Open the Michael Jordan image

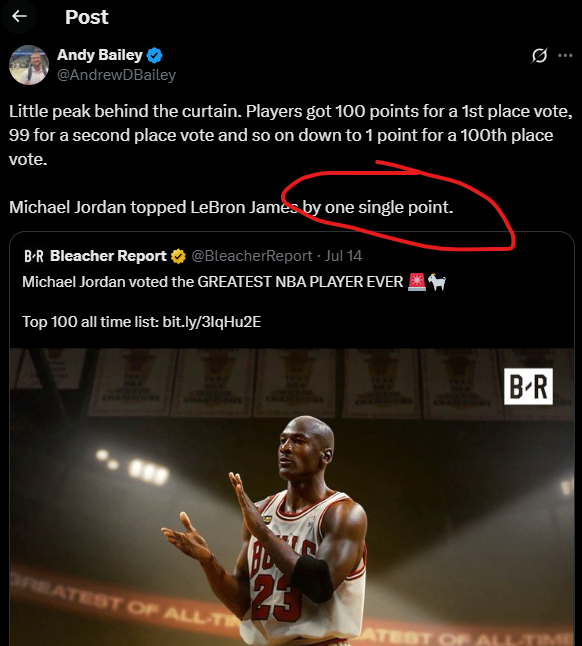click(x=292, y=497)
